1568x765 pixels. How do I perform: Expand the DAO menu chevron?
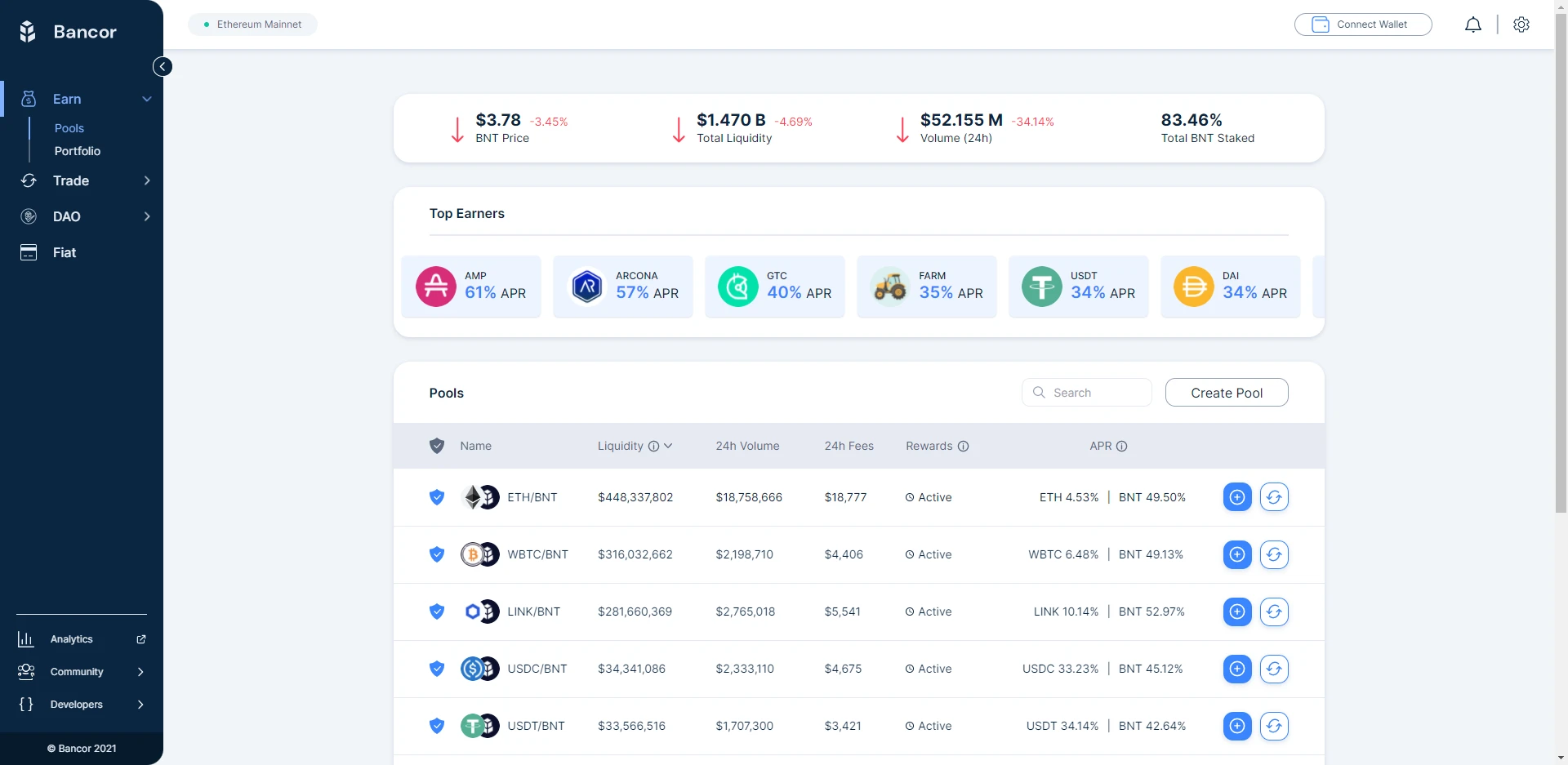click(147, 216)
